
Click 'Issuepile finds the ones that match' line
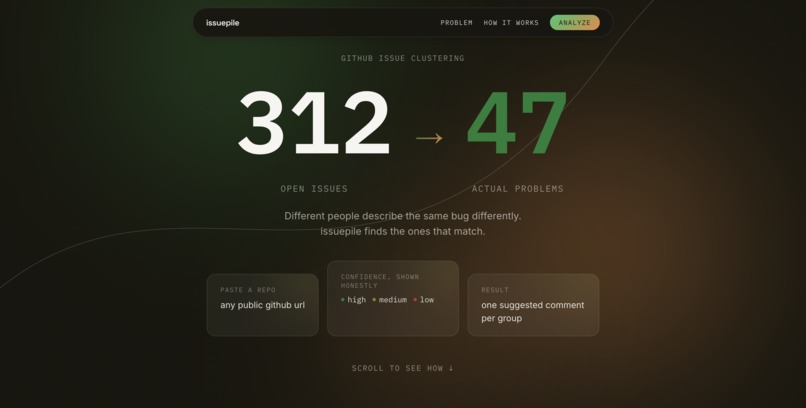[x=402, y=231]
